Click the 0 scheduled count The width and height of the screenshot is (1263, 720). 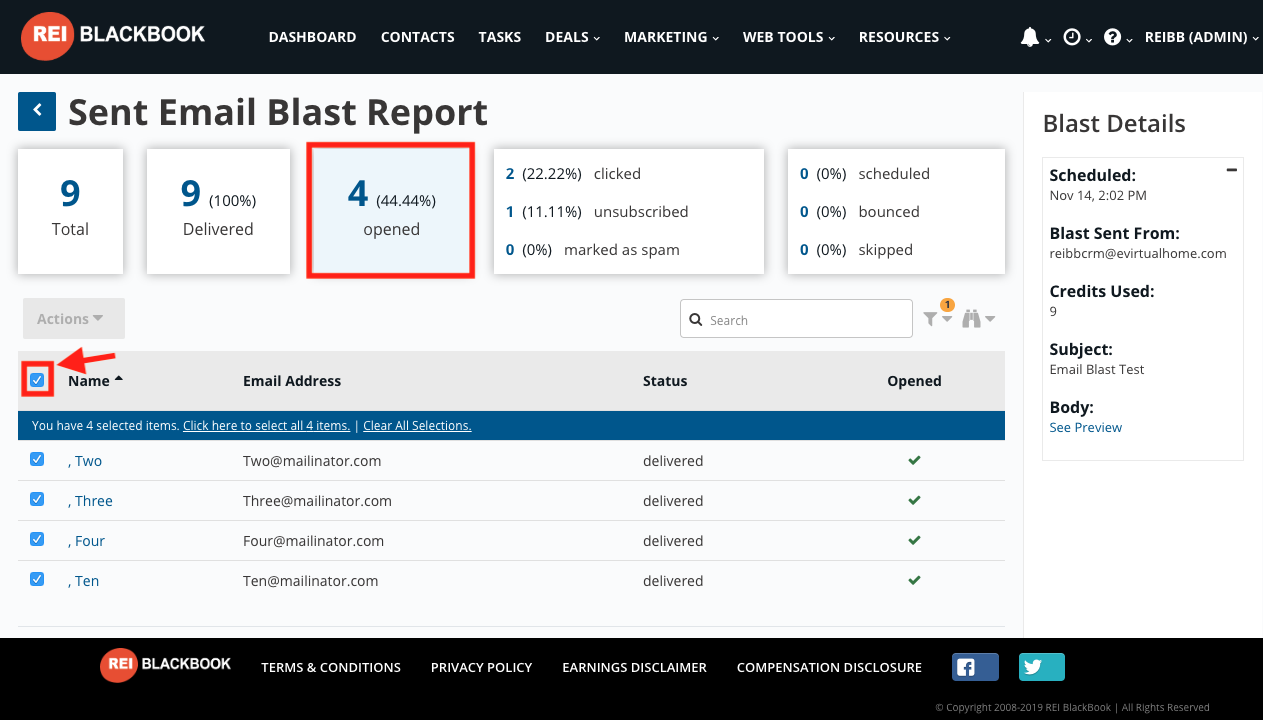[804, 174]
